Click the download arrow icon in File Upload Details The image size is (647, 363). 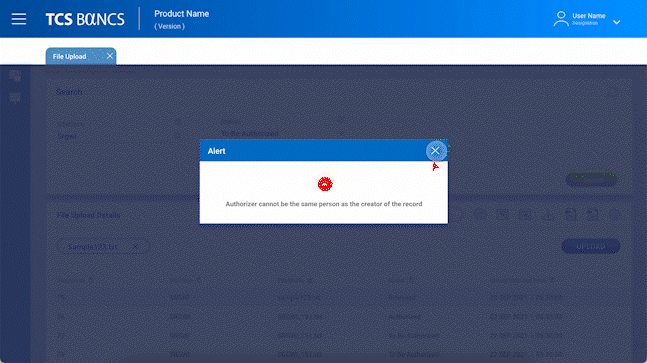click(548, 215)
